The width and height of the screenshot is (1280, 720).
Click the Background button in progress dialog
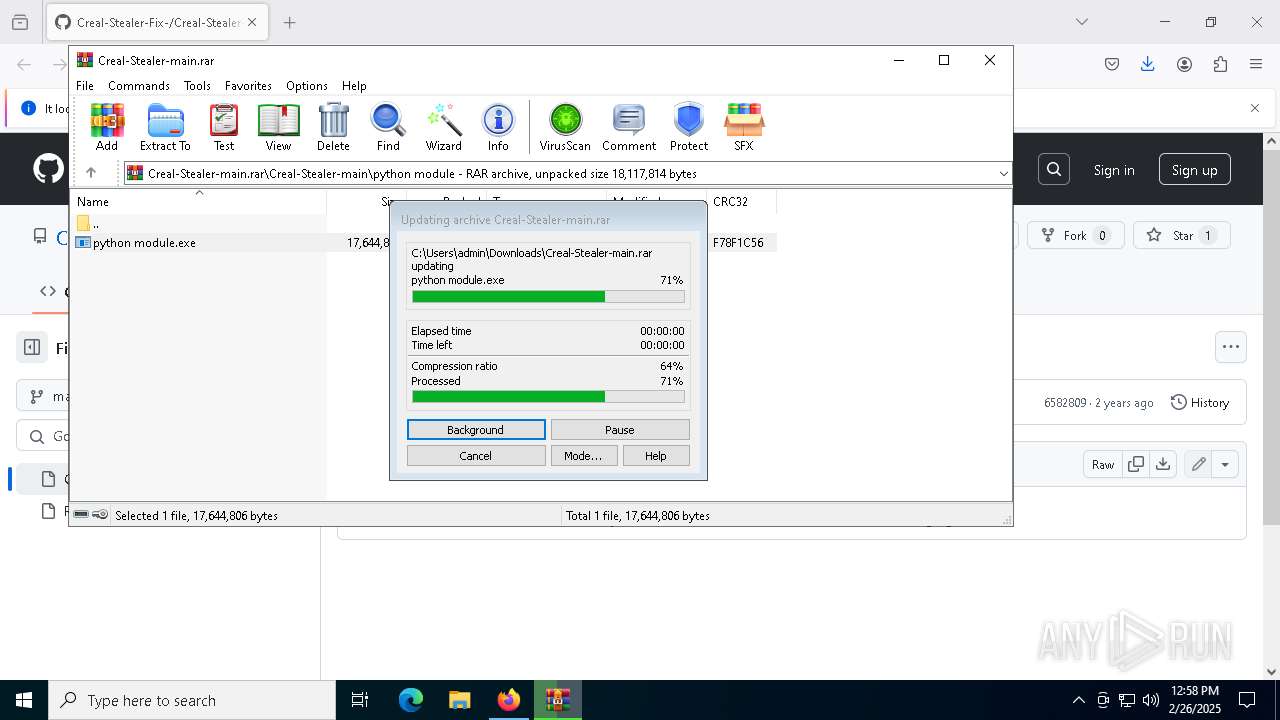coord(476,430)
